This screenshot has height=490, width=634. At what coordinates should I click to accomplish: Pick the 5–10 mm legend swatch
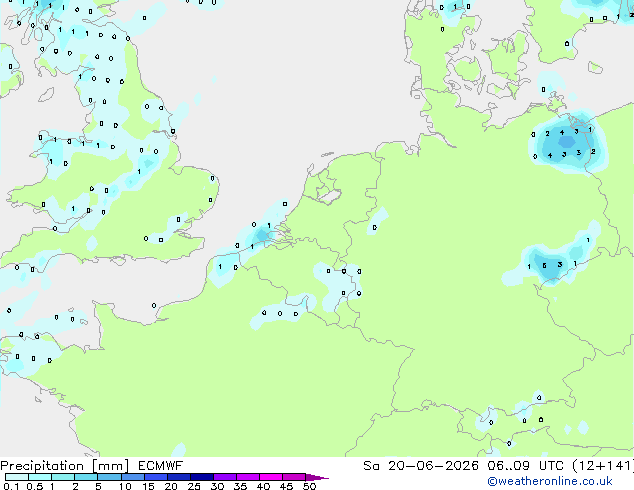click(x=109, y=477)
